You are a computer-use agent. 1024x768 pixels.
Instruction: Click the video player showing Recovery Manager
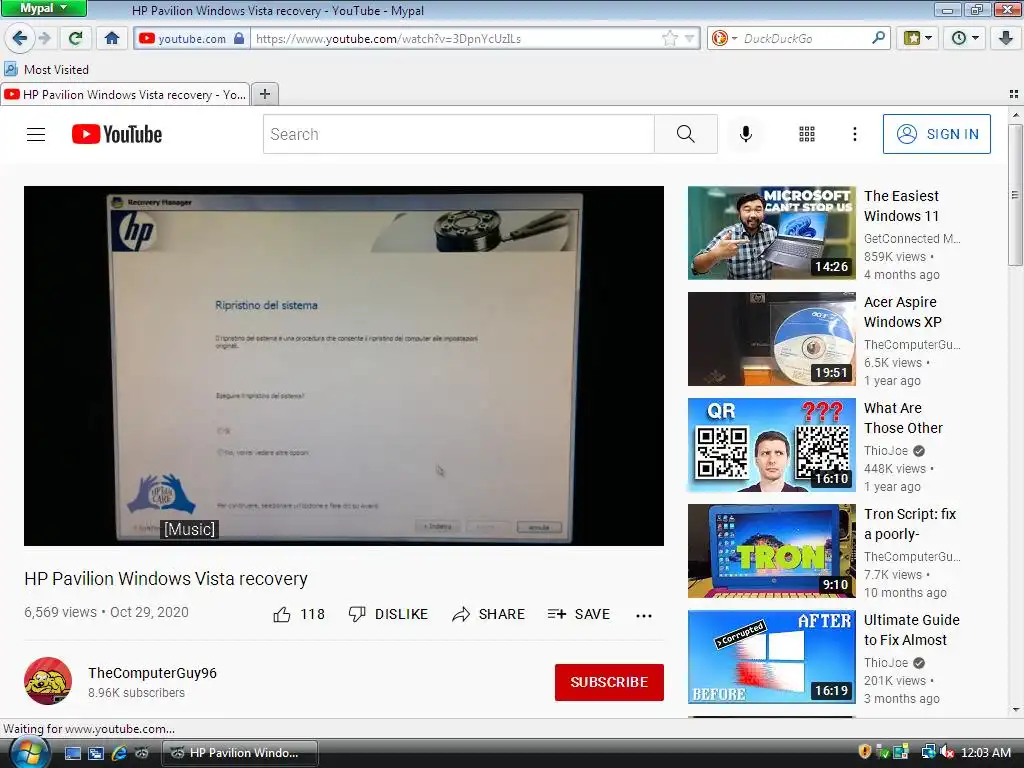(x=344, y=366)
